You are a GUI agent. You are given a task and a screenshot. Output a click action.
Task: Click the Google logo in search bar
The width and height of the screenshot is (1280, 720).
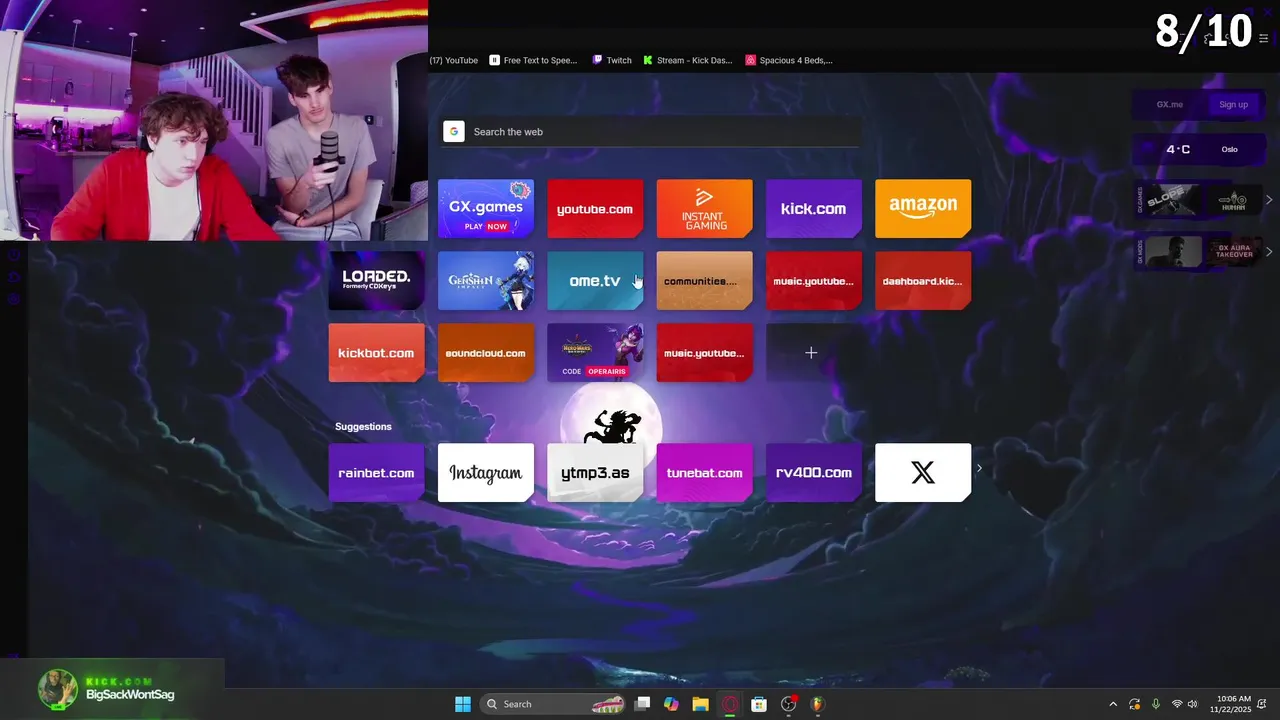coord(454,132)
